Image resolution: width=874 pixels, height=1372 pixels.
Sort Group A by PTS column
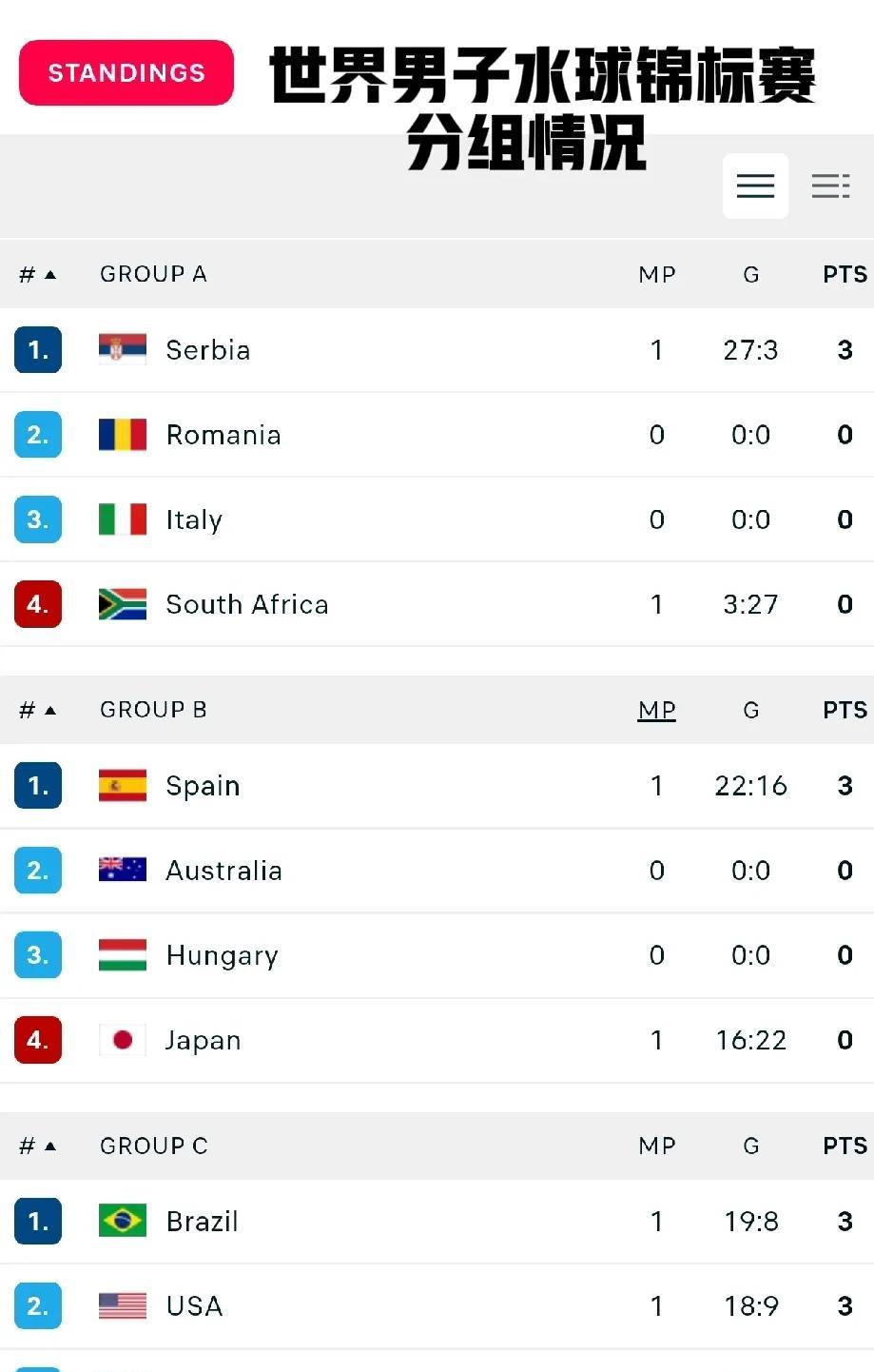tap(845, 274)
